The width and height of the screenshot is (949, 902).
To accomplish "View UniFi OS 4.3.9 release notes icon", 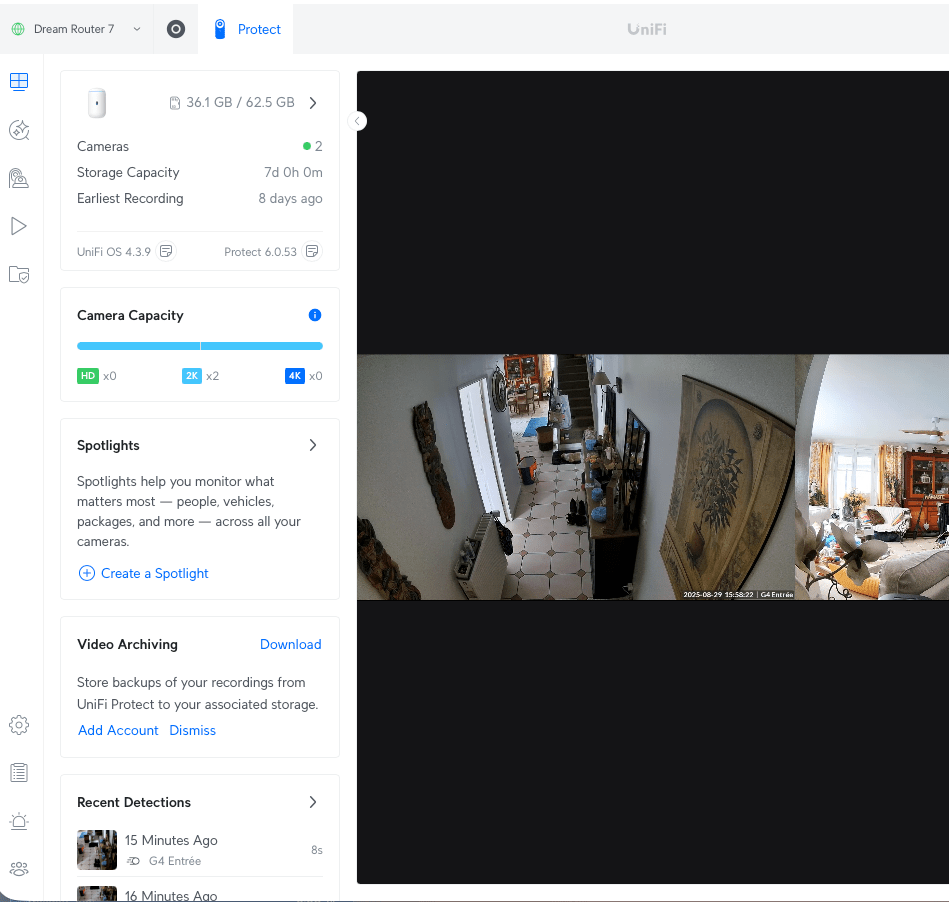I will [x=166, y=251].
